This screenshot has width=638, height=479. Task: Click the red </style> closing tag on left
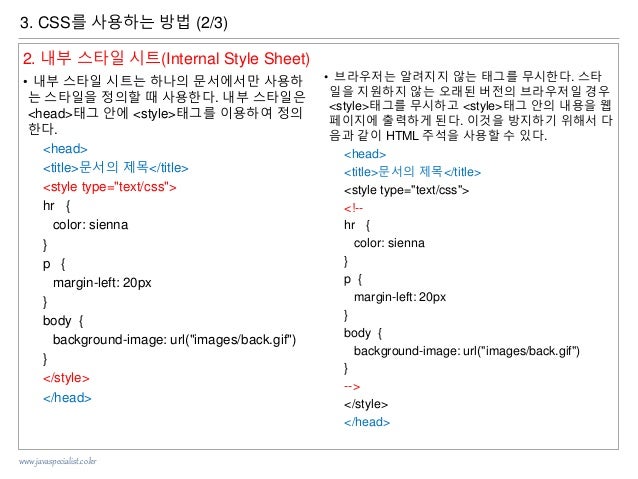66,378
